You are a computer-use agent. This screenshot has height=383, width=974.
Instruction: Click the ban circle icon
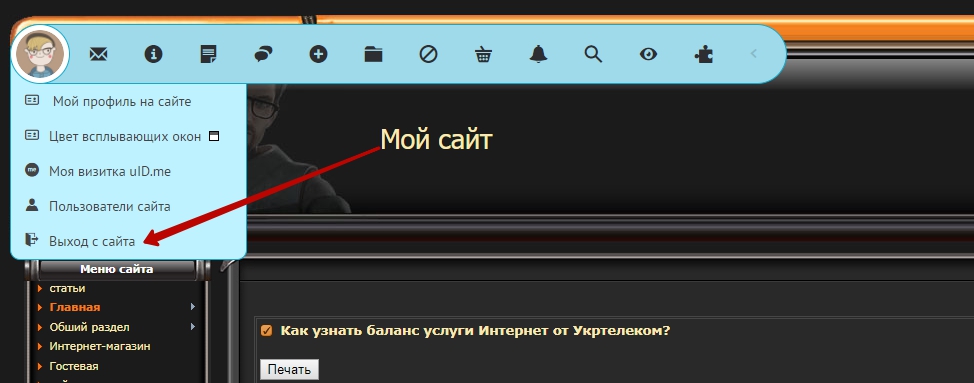[x=429, y=55]
